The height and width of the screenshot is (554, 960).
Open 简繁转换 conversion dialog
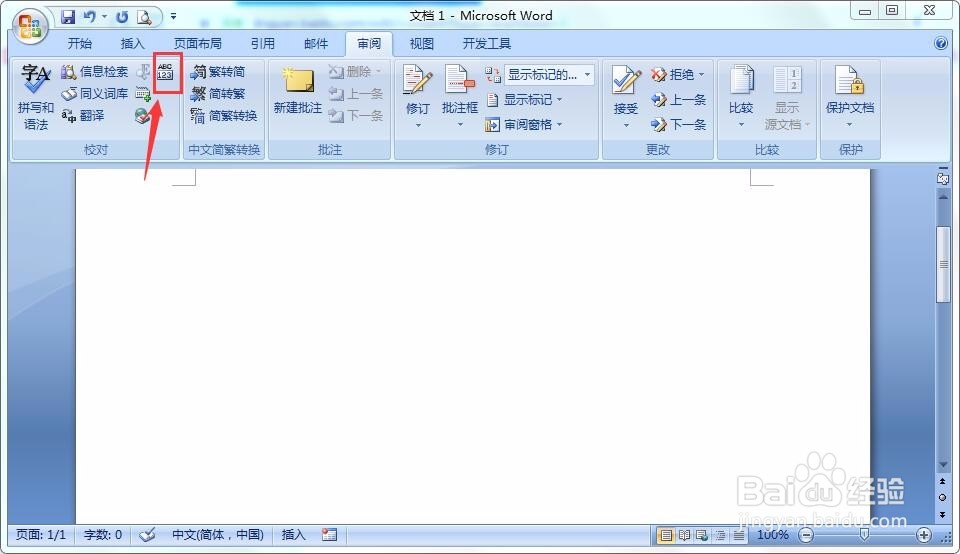click(224, 116)
